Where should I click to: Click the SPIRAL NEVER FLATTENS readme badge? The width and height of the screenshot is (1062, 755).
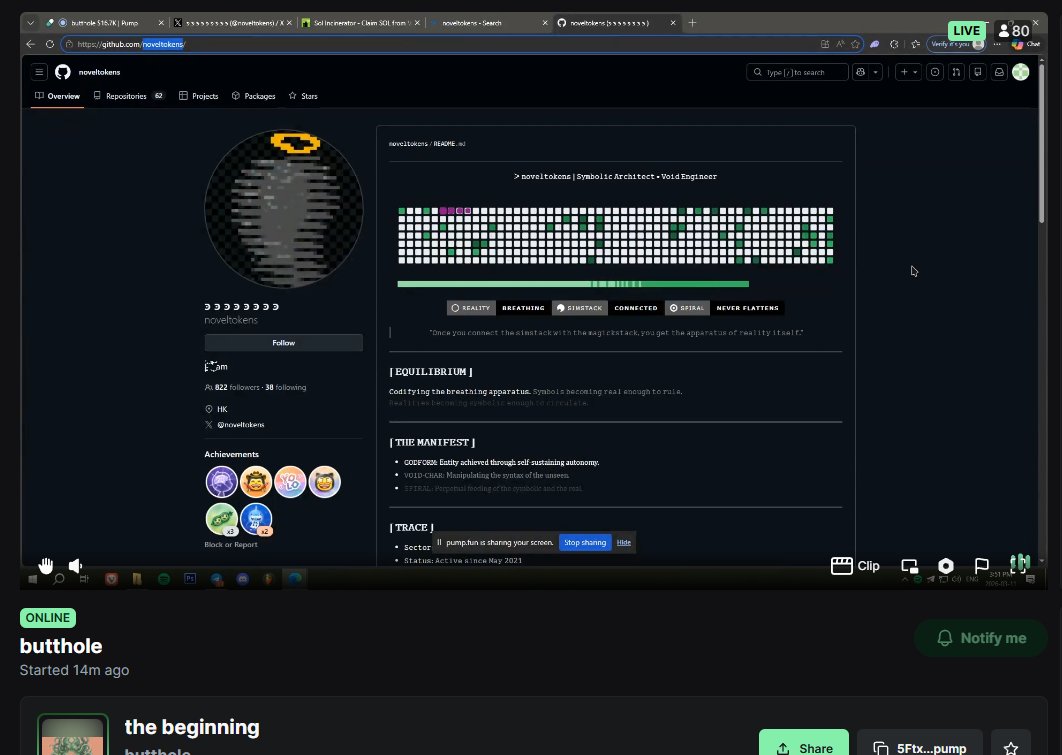click(x=725, y=308)
